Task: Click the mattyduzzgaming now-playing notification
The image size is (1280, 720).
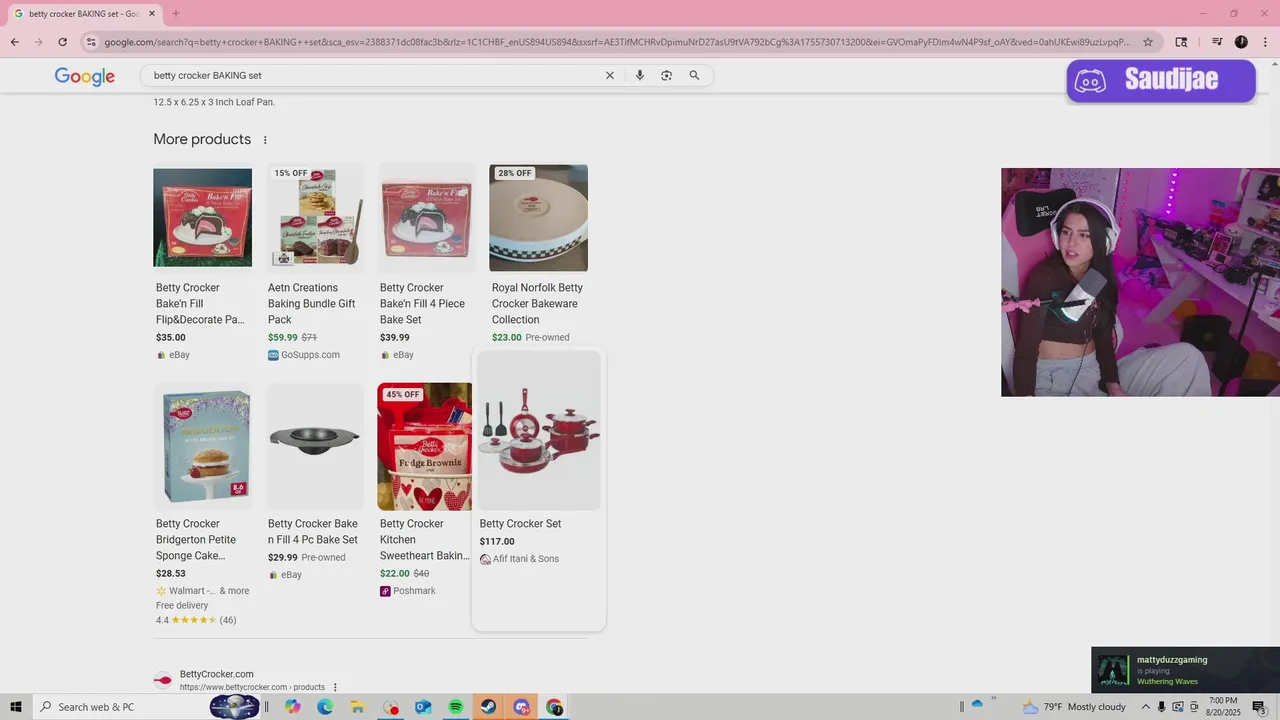Action: (1185, 670)
